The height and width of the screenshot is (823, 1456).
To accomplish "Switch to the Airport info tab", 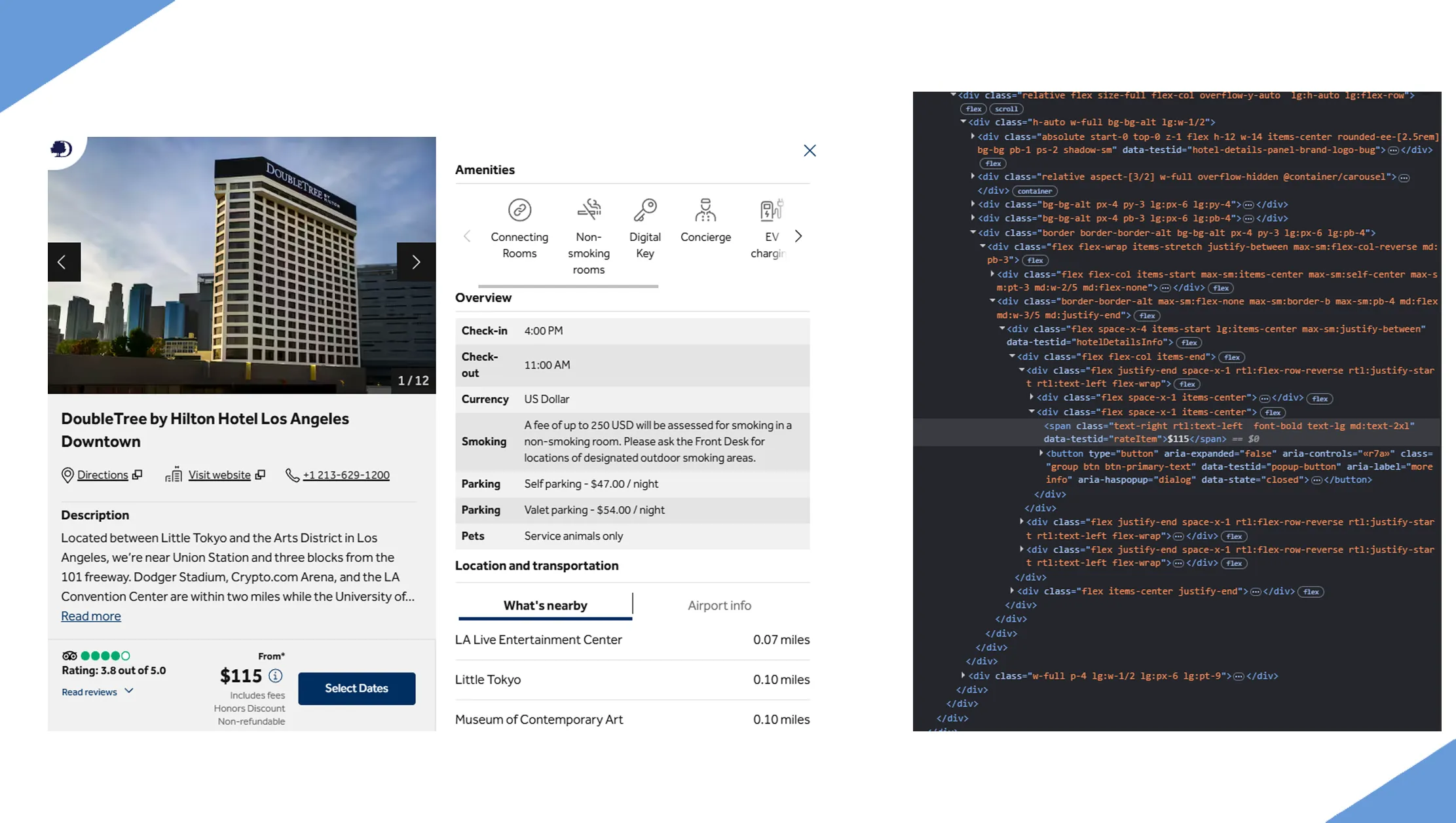I will click(719, 606).
